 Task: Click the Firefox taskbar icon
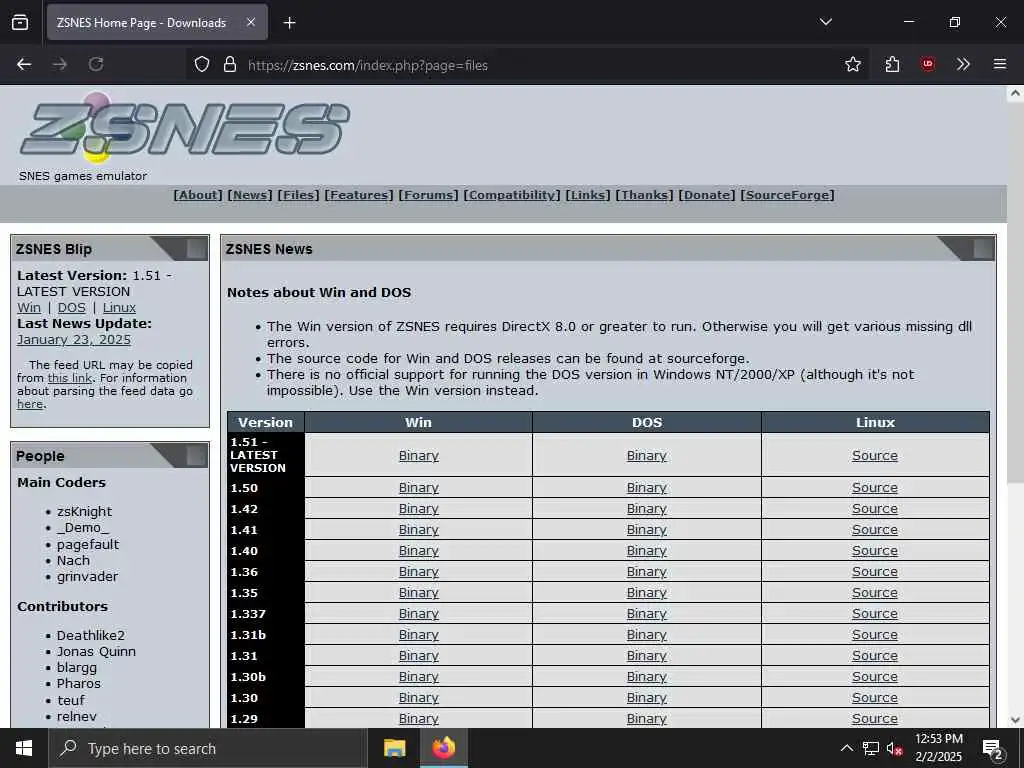coord(443,748)
